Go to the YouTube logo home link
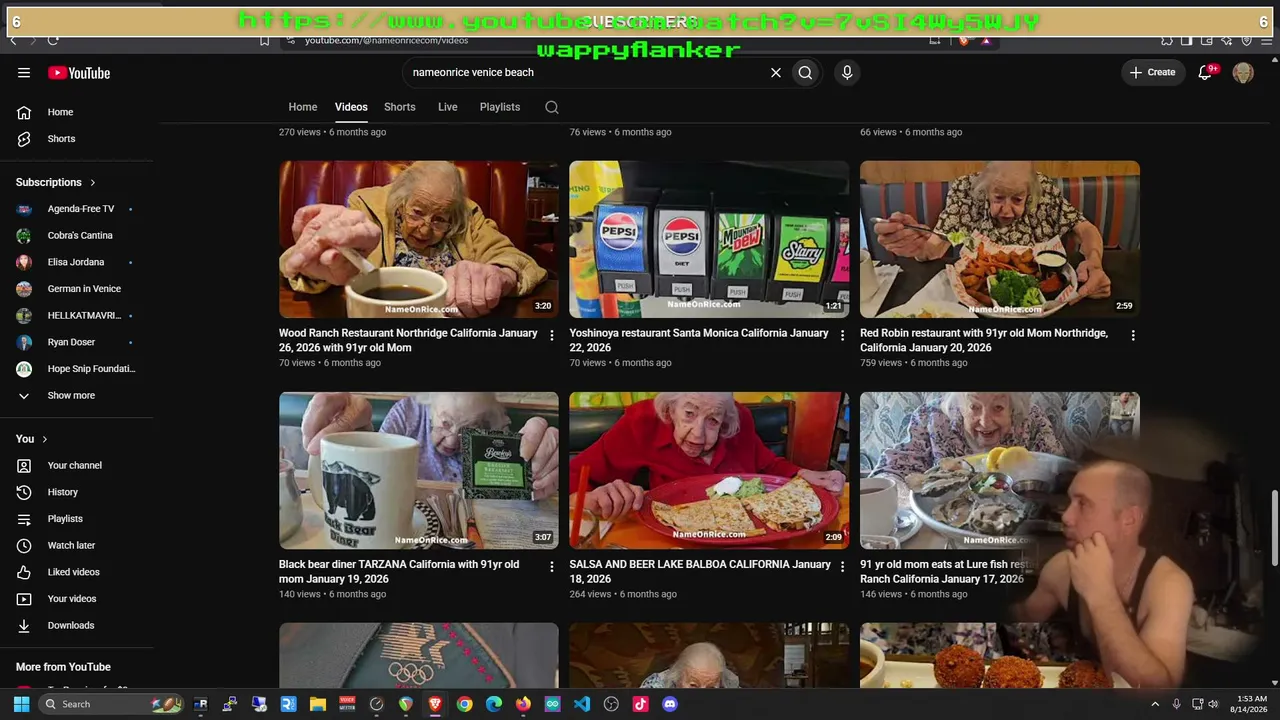Screen dimensions: 1280x720 79,72
